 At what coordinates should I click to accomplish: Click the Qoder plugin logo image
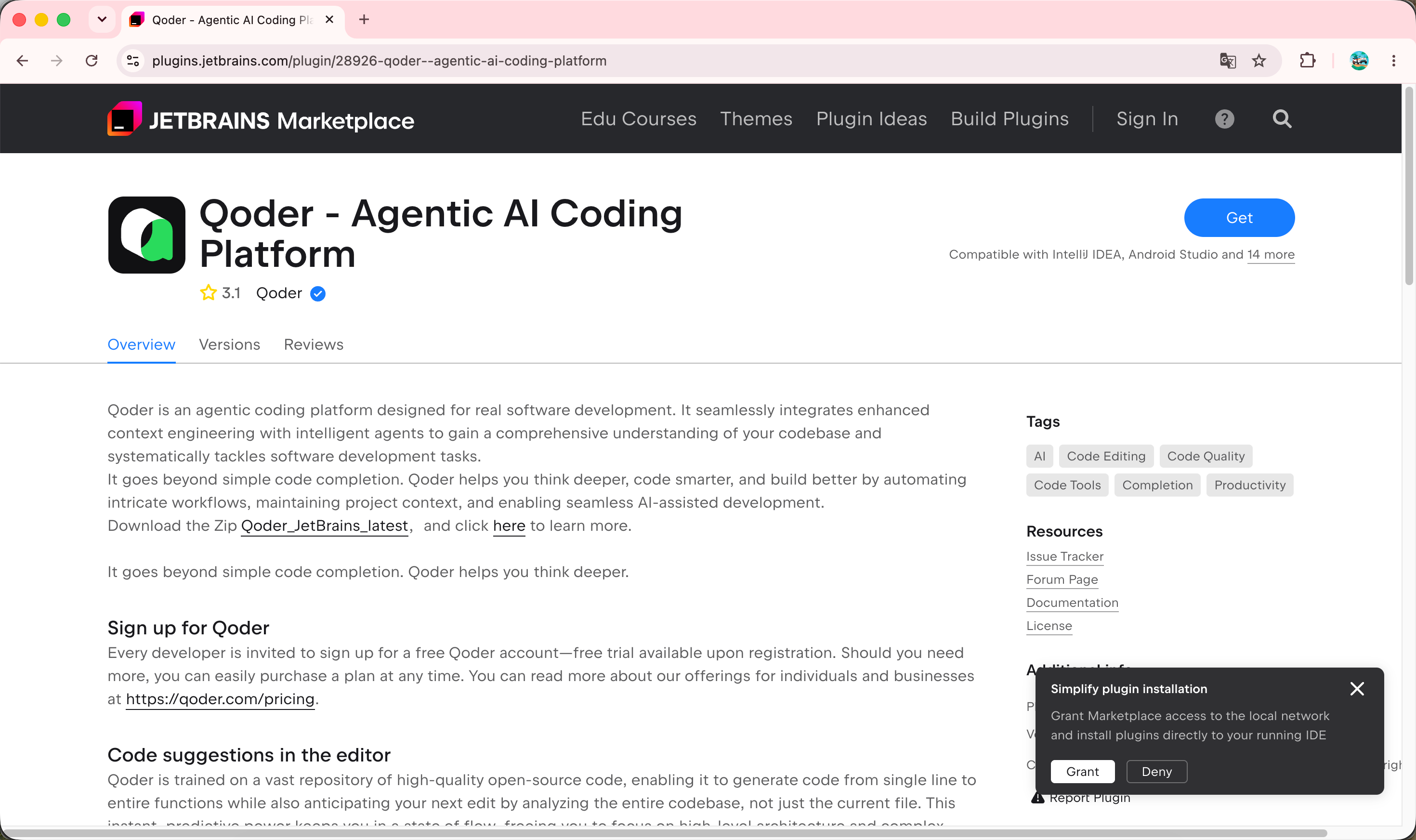146,235
